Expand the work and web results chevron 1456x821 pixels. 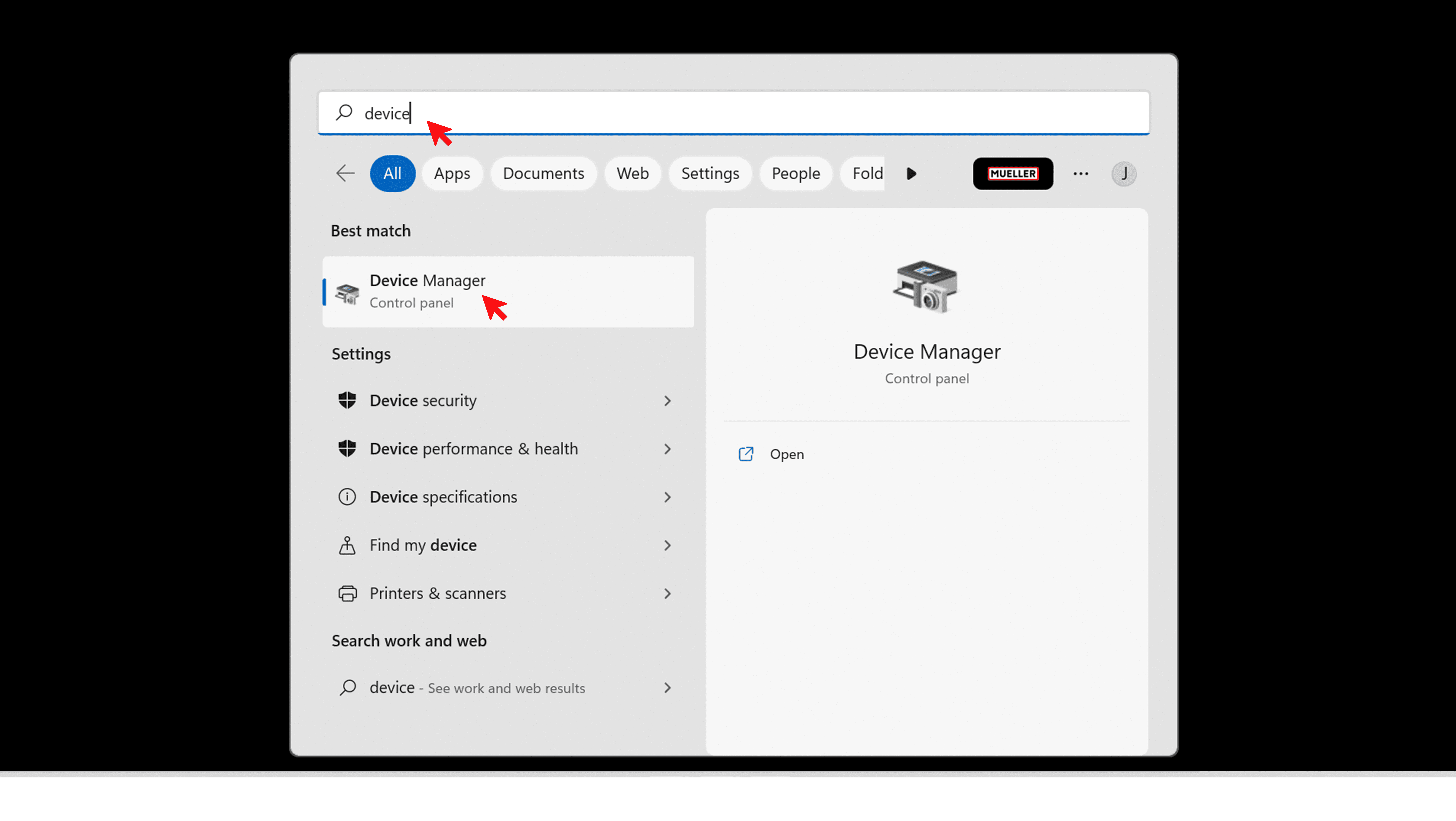click(668, 687)
